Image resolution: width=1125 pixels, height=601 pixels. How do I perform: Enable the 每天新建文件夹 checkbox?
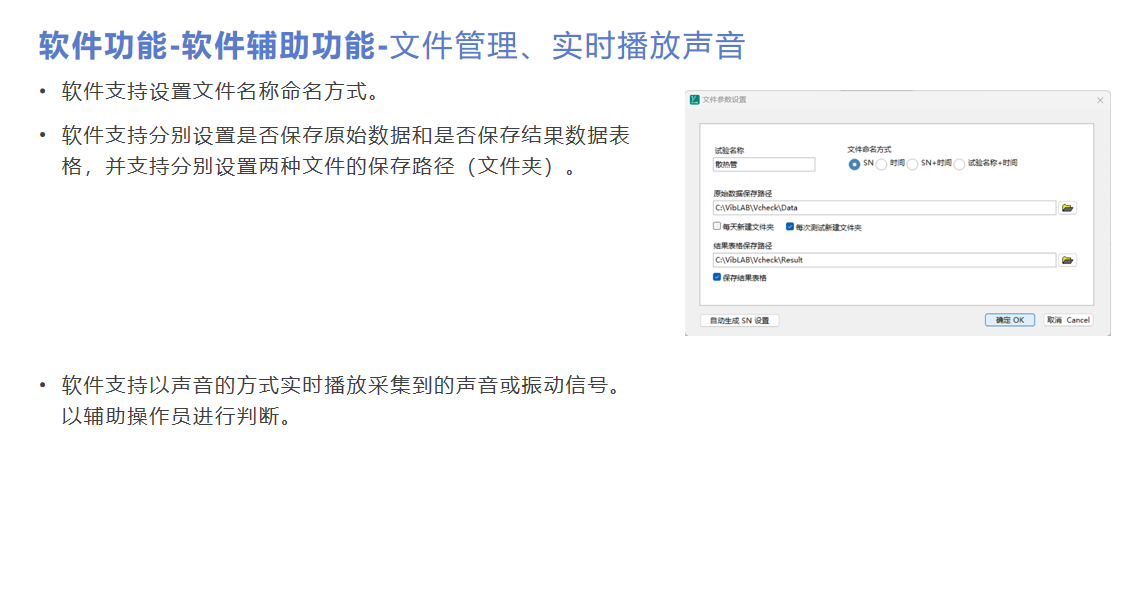[x=717, y=227]
